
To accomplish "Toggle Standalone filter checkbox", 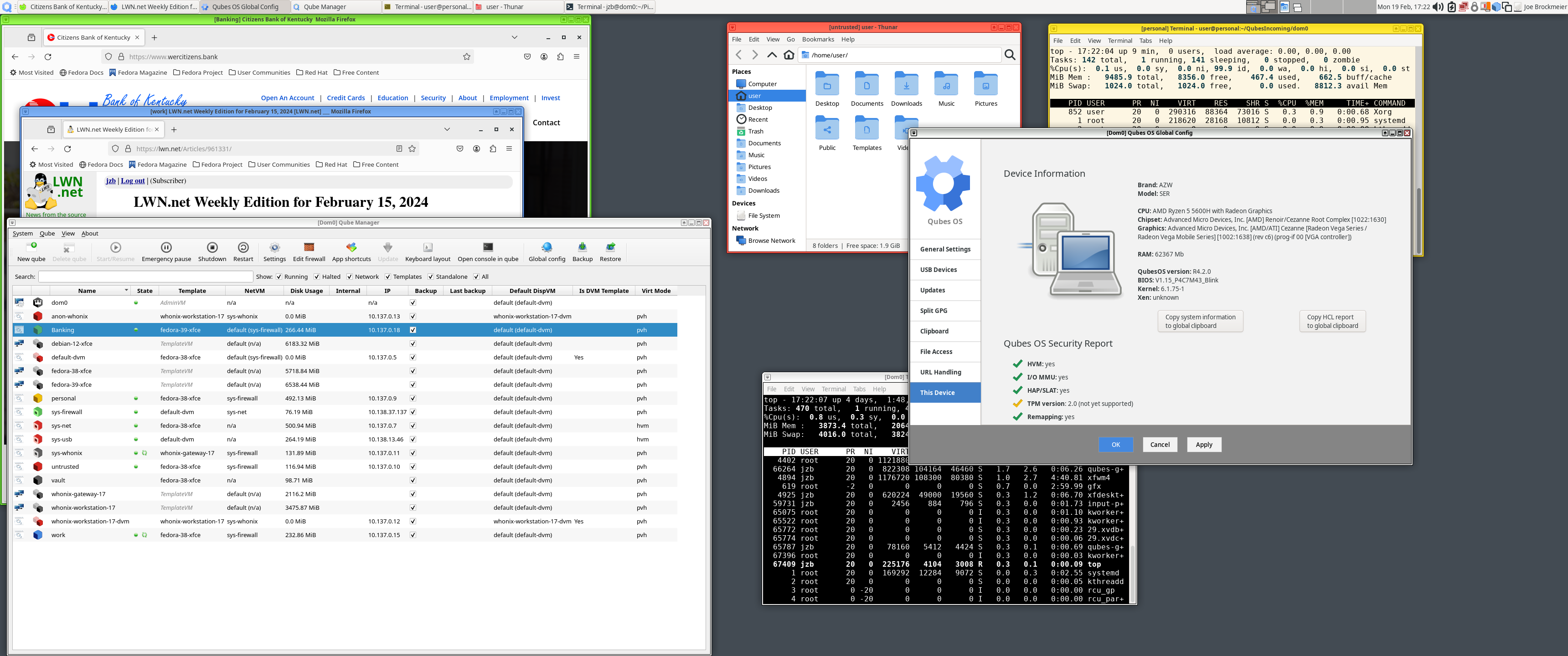I will 430,277.
